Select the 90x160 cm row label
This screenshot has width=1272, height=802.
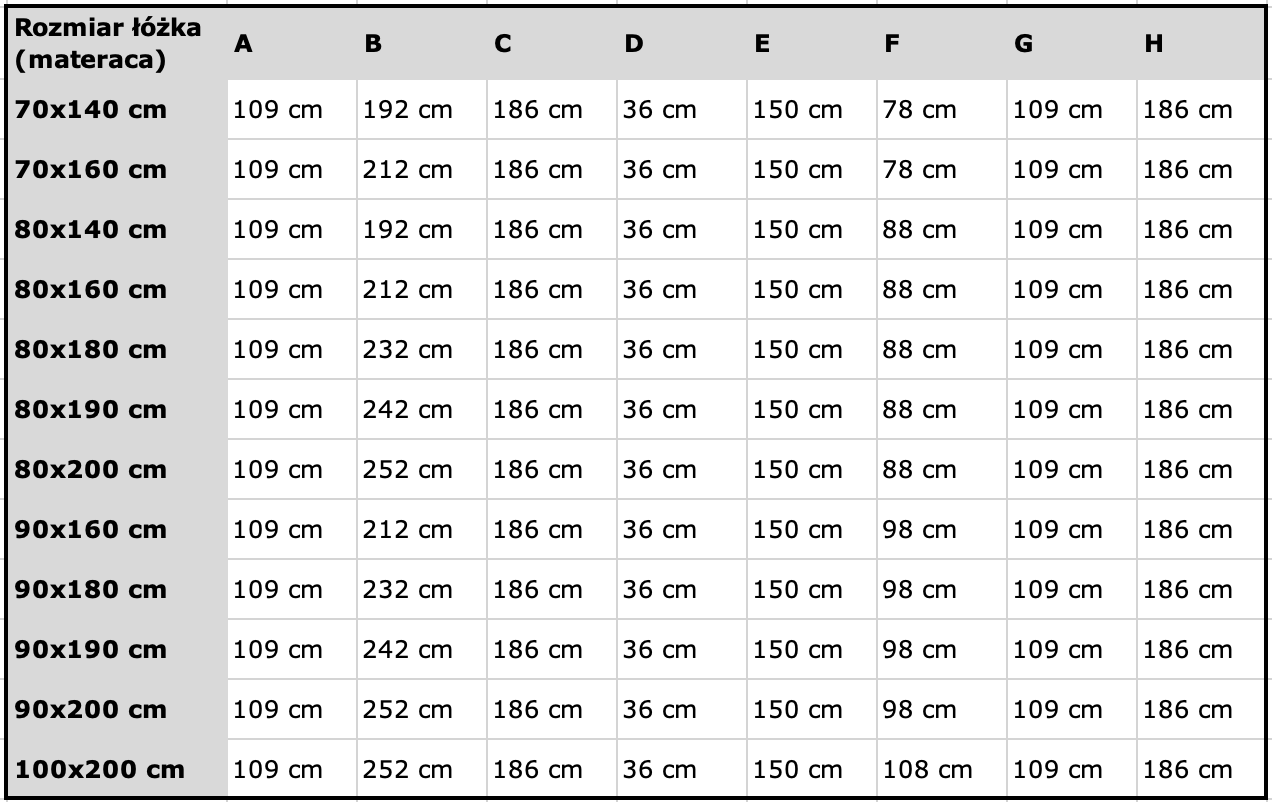116,530
